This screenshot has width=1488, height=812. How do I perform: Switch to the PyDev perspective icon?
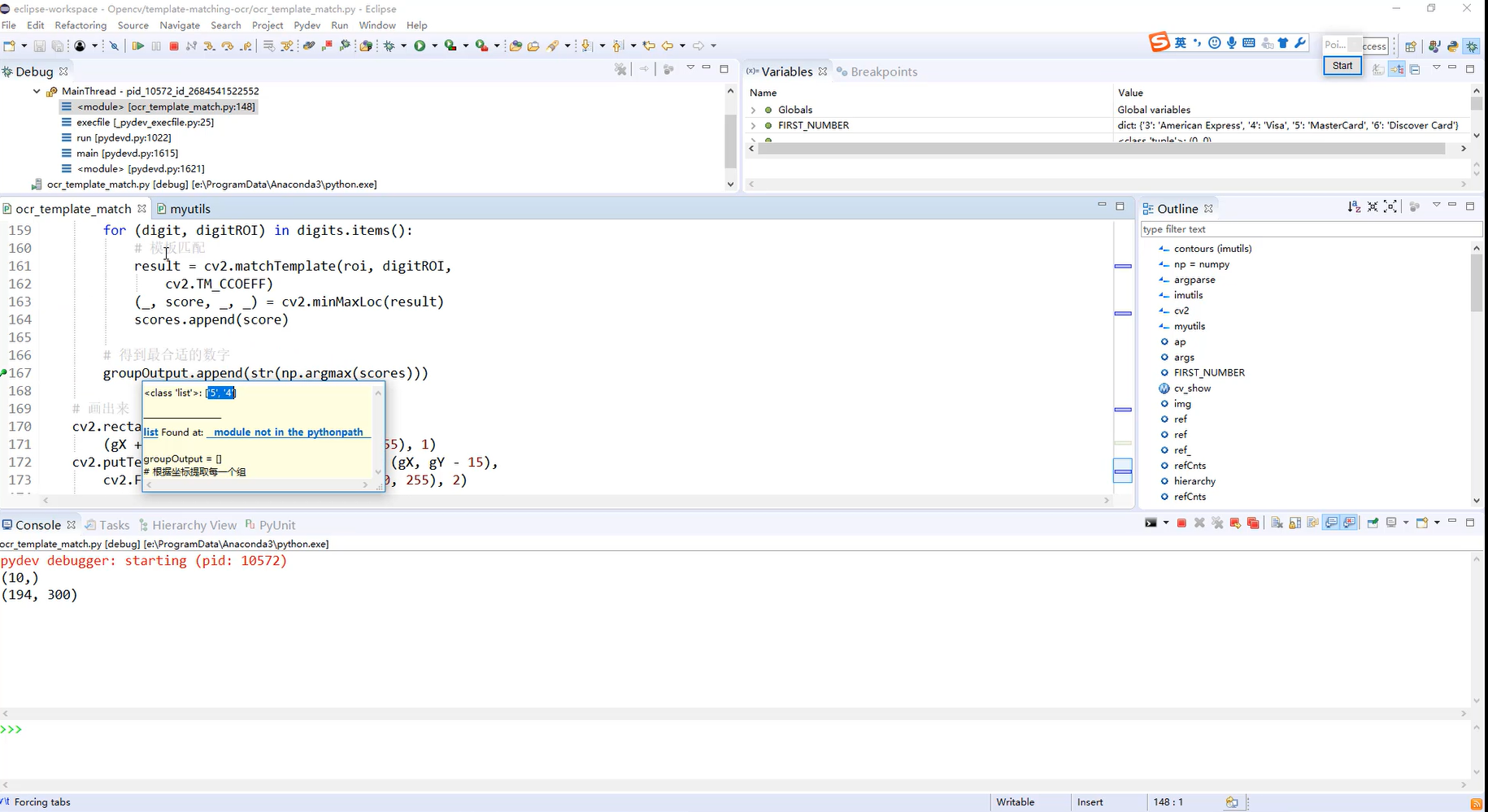[1453, 46]
